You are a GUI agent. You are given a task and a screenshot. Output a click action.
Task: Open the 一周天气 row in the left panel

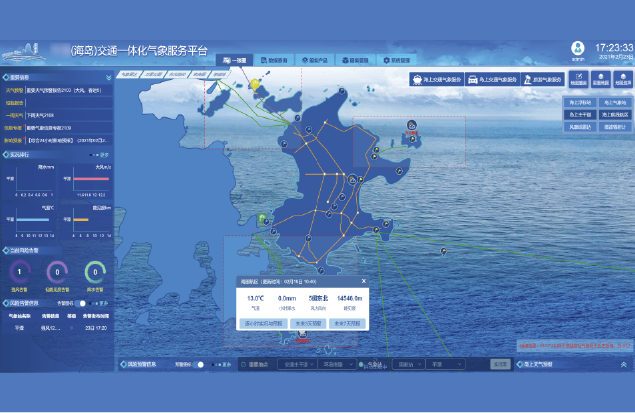tap(57, 115)
